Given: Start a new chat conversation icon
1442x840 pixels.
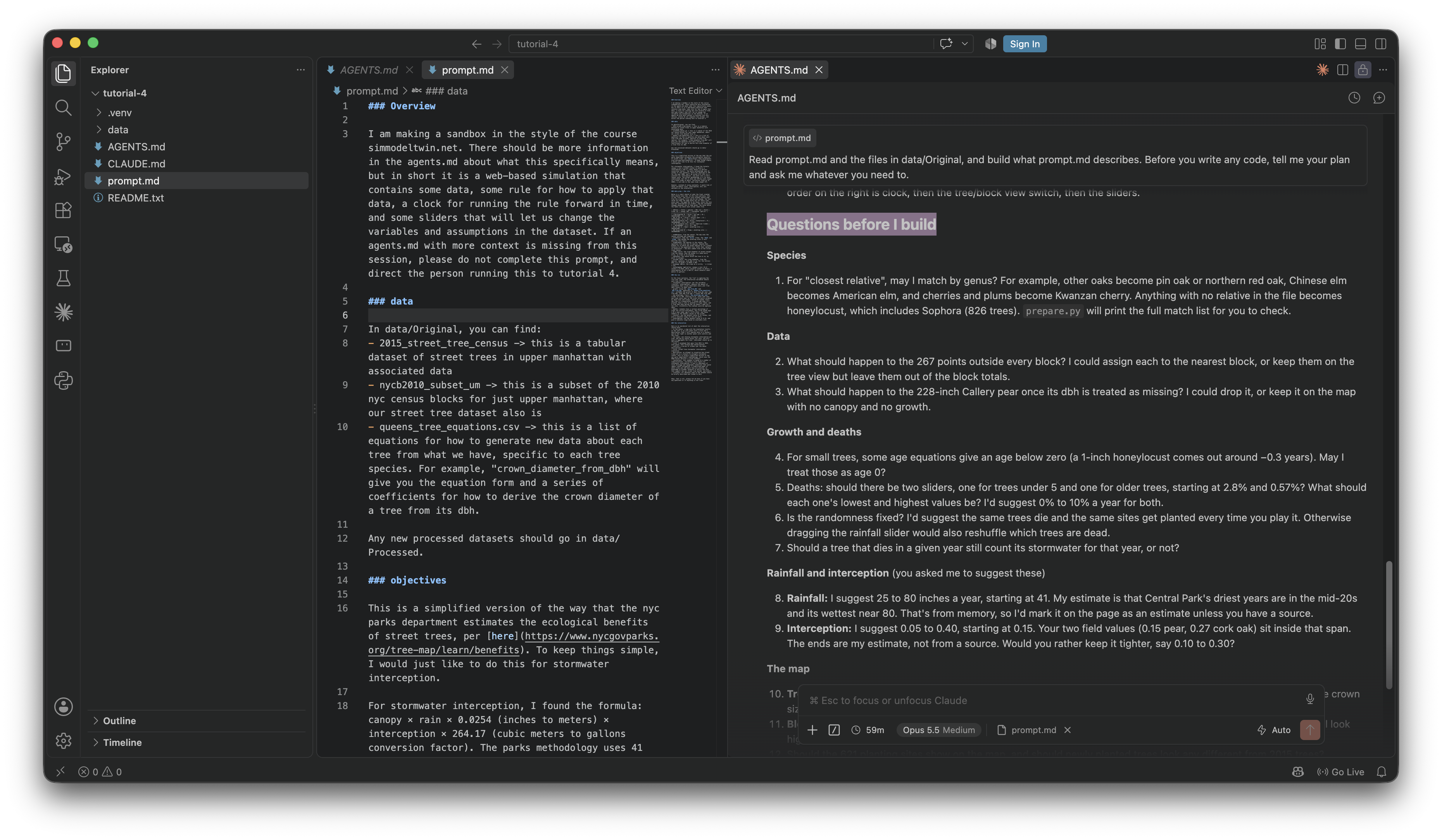Looking at the screenshot, I should click(x=1379, y=98).
